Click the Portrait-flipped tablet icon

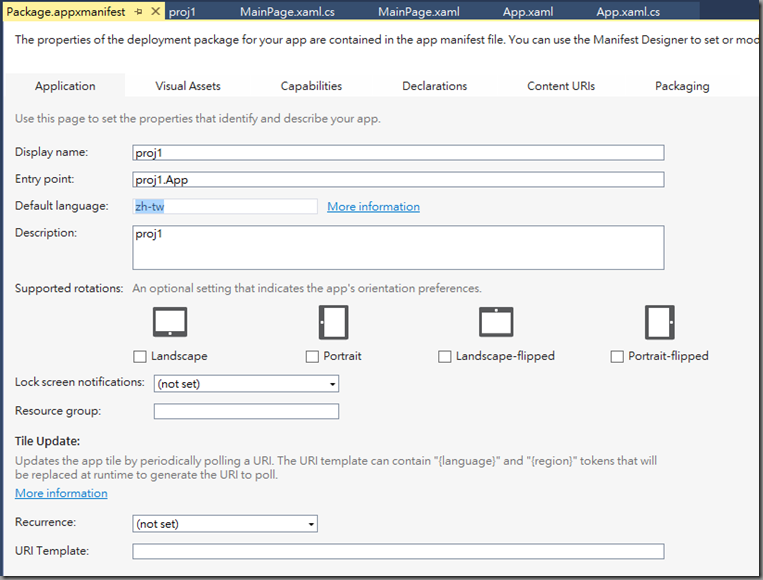coord(659,322)
